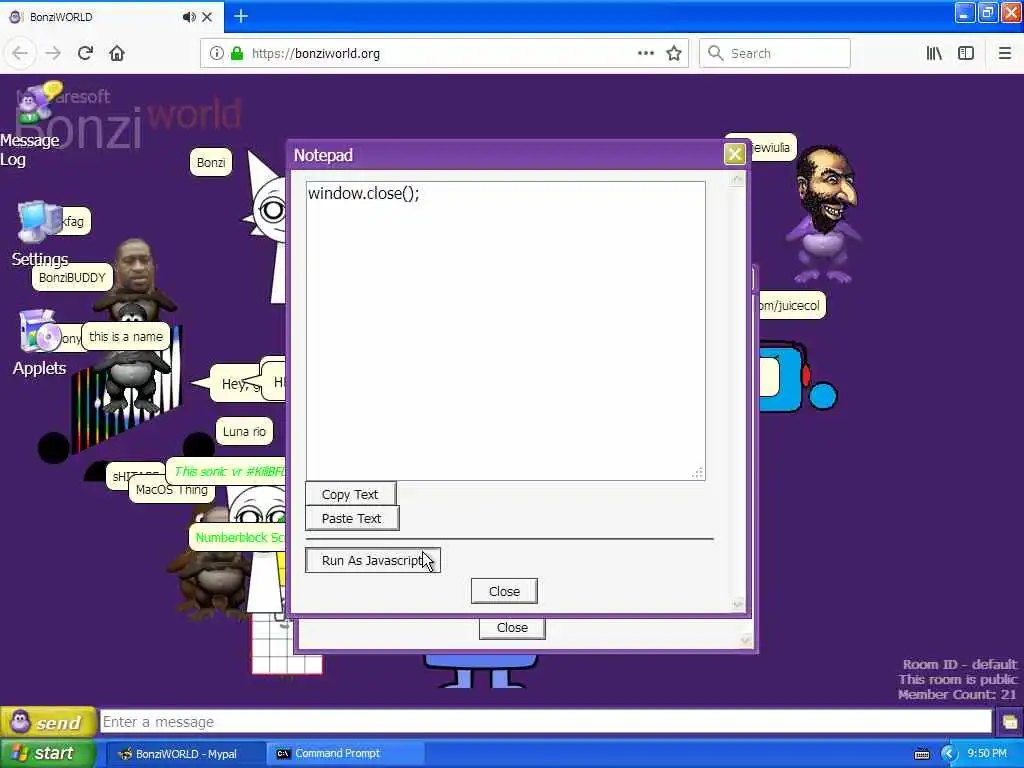The width and height of the screenshot is (1024, 768).
Task: Click the Luna rio name tag
Action: (x=244, y=432)
